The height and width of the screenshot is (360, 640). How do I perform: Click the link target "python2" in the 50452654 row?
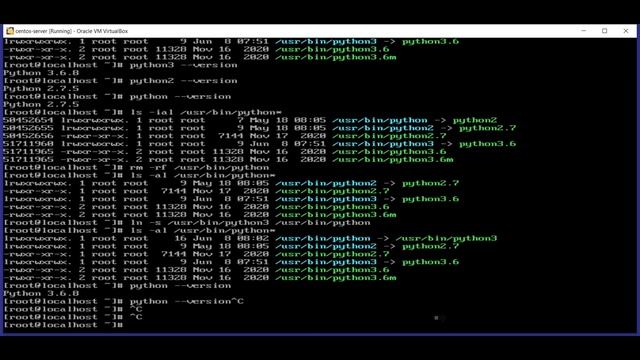coord(475,120)
